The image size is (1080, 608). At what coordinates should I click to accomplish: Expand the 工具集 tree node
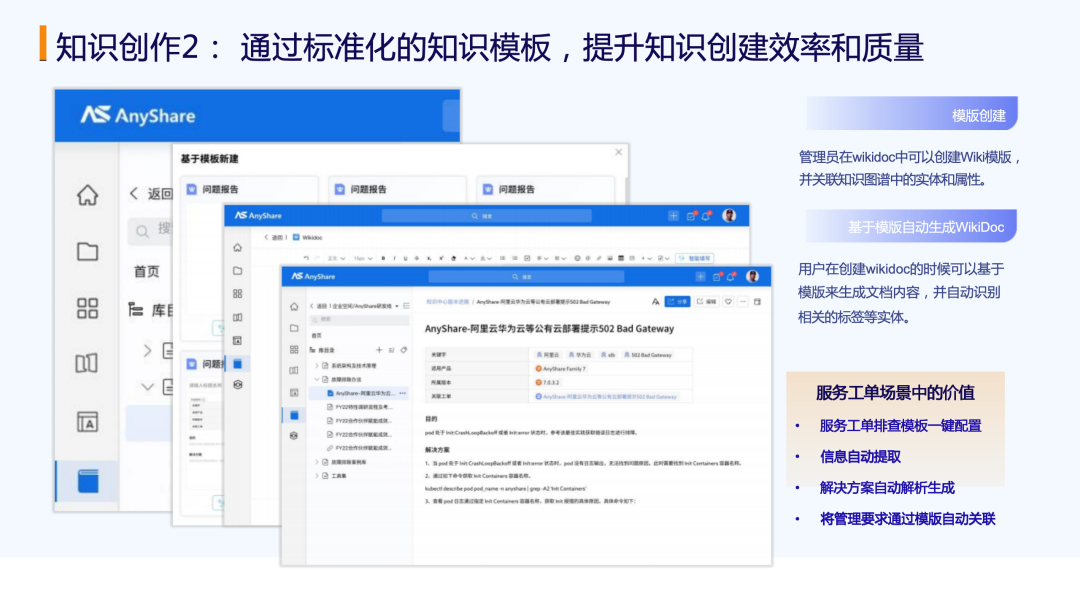[x=317, y=476]
